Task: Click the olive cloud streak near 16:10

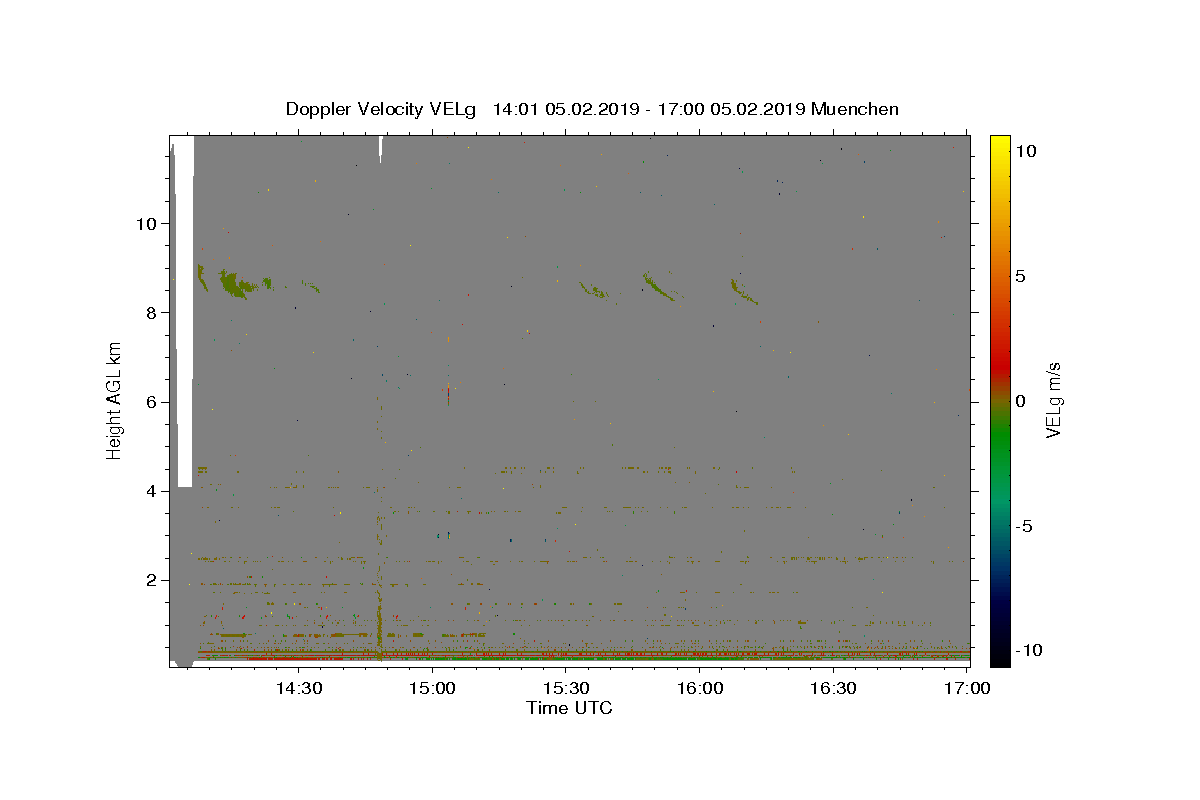Action: [743, 291]
